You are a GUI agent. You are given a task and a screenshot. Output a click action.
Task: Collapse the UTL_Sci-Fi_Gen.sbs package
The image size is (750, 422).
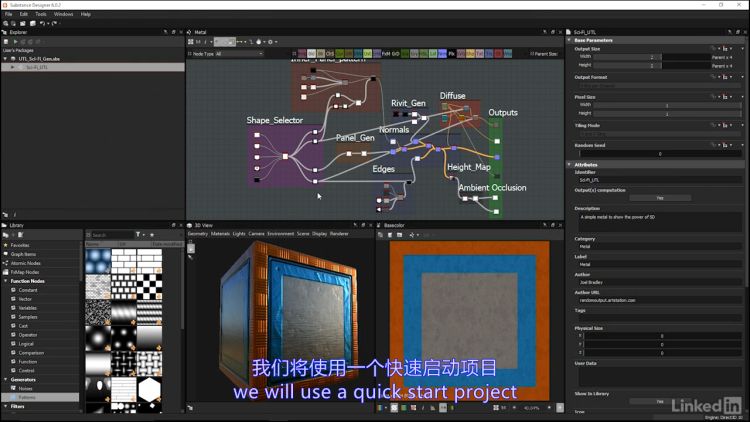6,59
